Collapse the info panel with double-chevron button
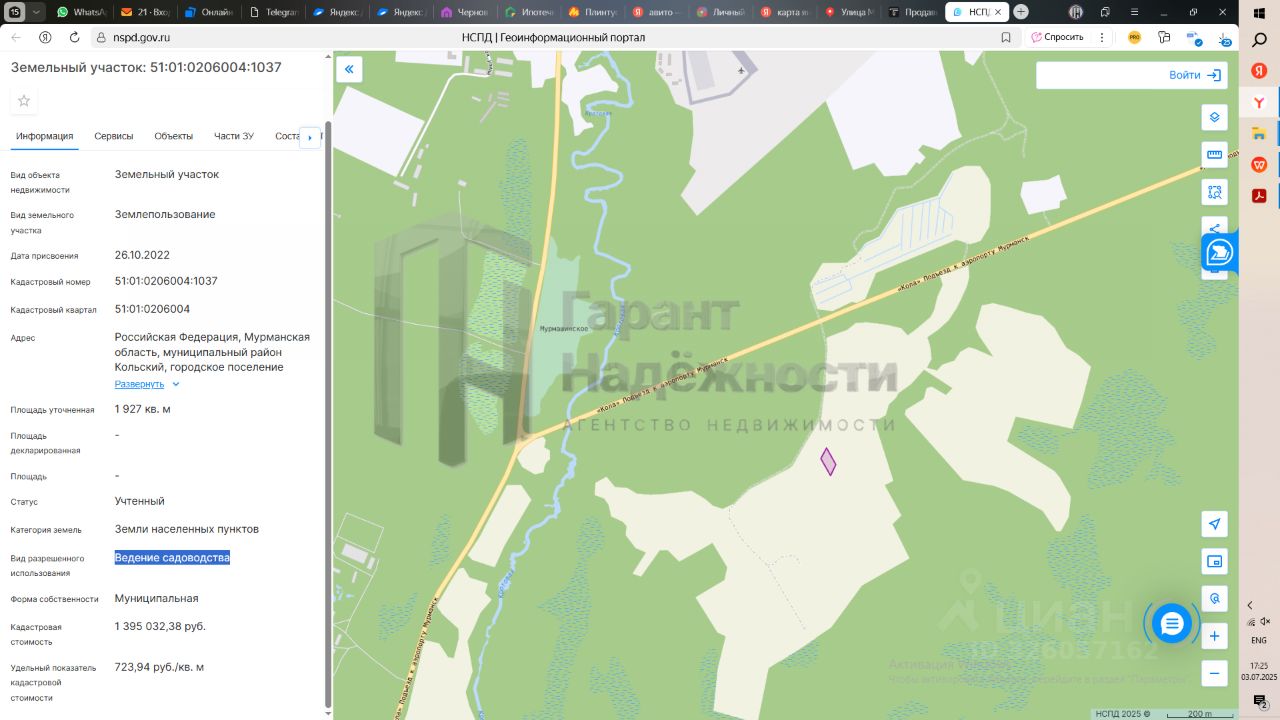The image size is (1280, 720). click(x=349, y=69)
